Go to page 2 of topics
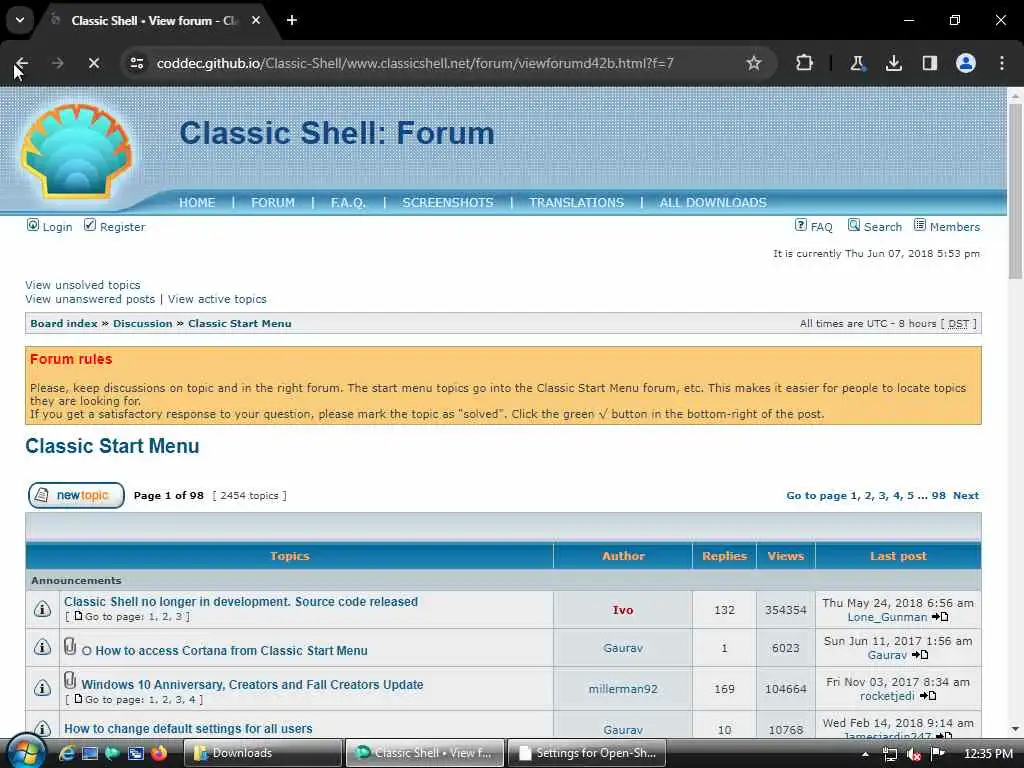This screenshot has width=1024, height=768. click(x=869, y=496)
